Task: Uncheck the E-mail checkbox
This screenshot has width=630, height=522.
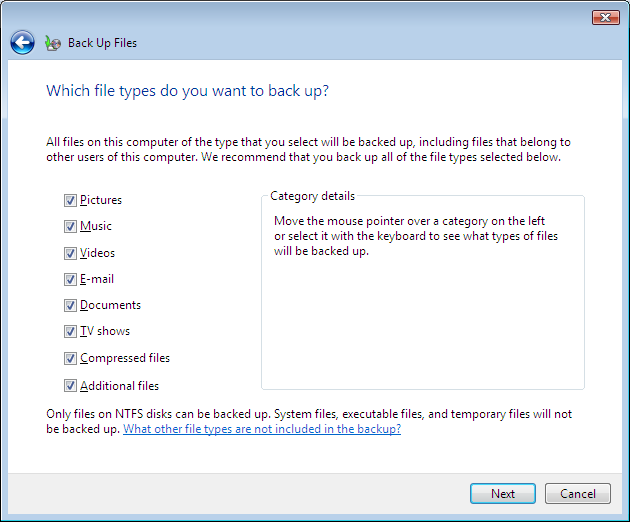Action: 70,279
